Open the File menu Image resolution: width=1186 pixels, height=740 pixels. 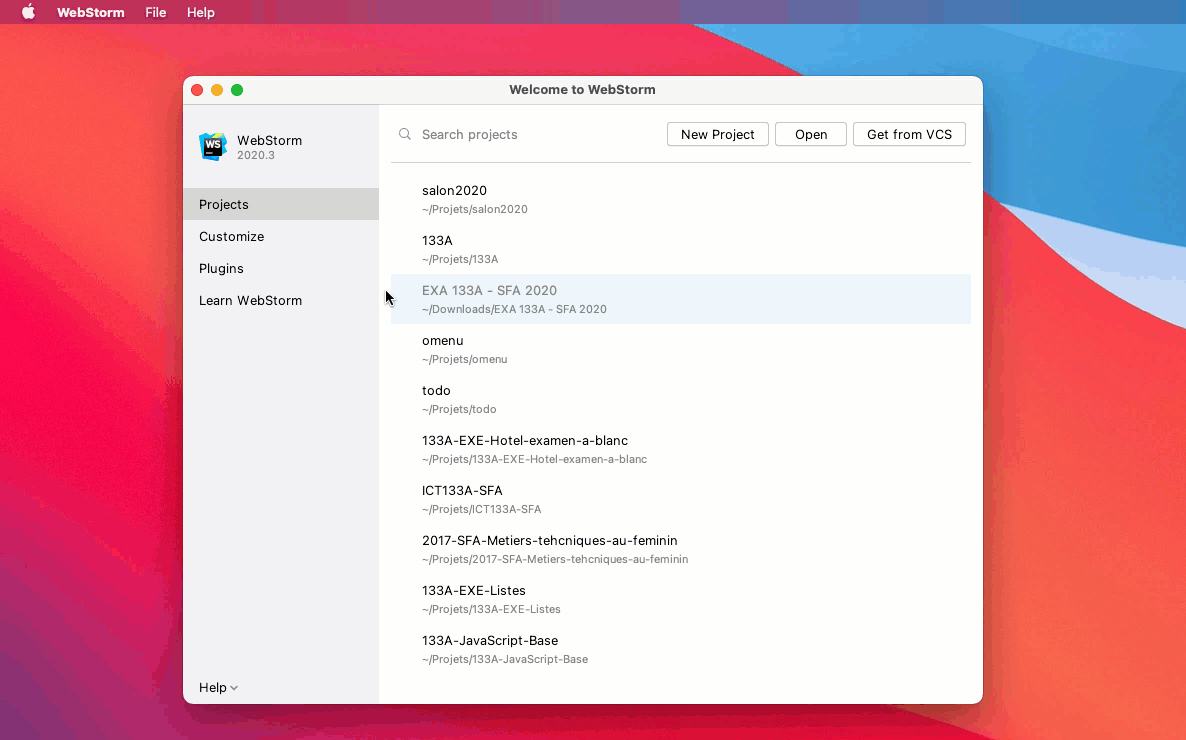(x=156, y=12)
